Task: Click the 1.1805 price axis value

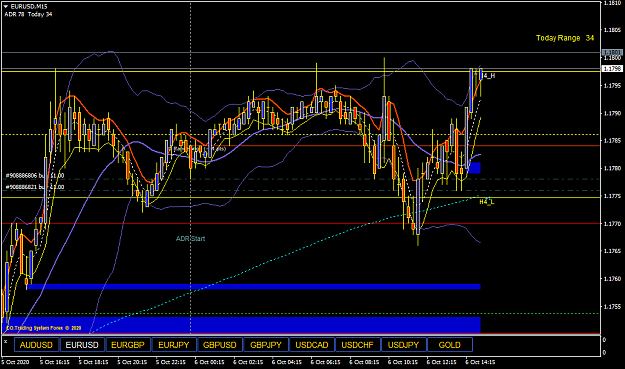Action: [612, 30]
